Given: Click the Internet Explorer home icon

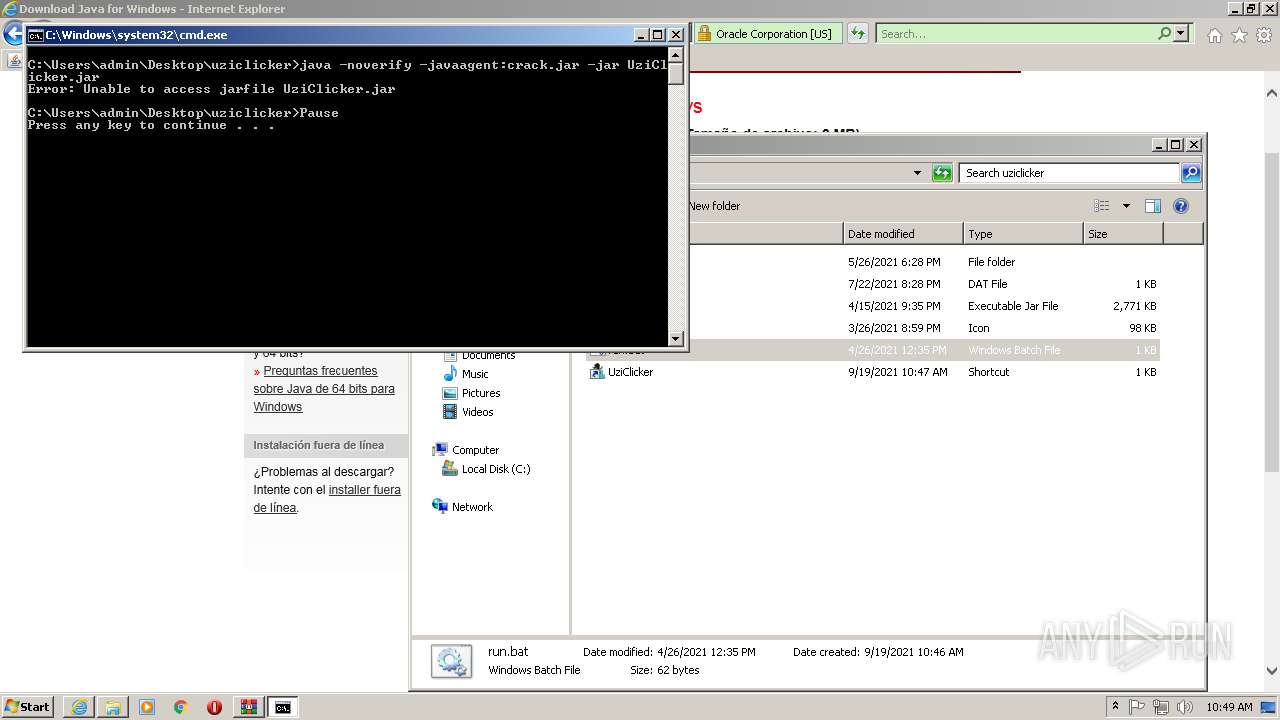Looking at the screenshot, I should pos(1214,35).
